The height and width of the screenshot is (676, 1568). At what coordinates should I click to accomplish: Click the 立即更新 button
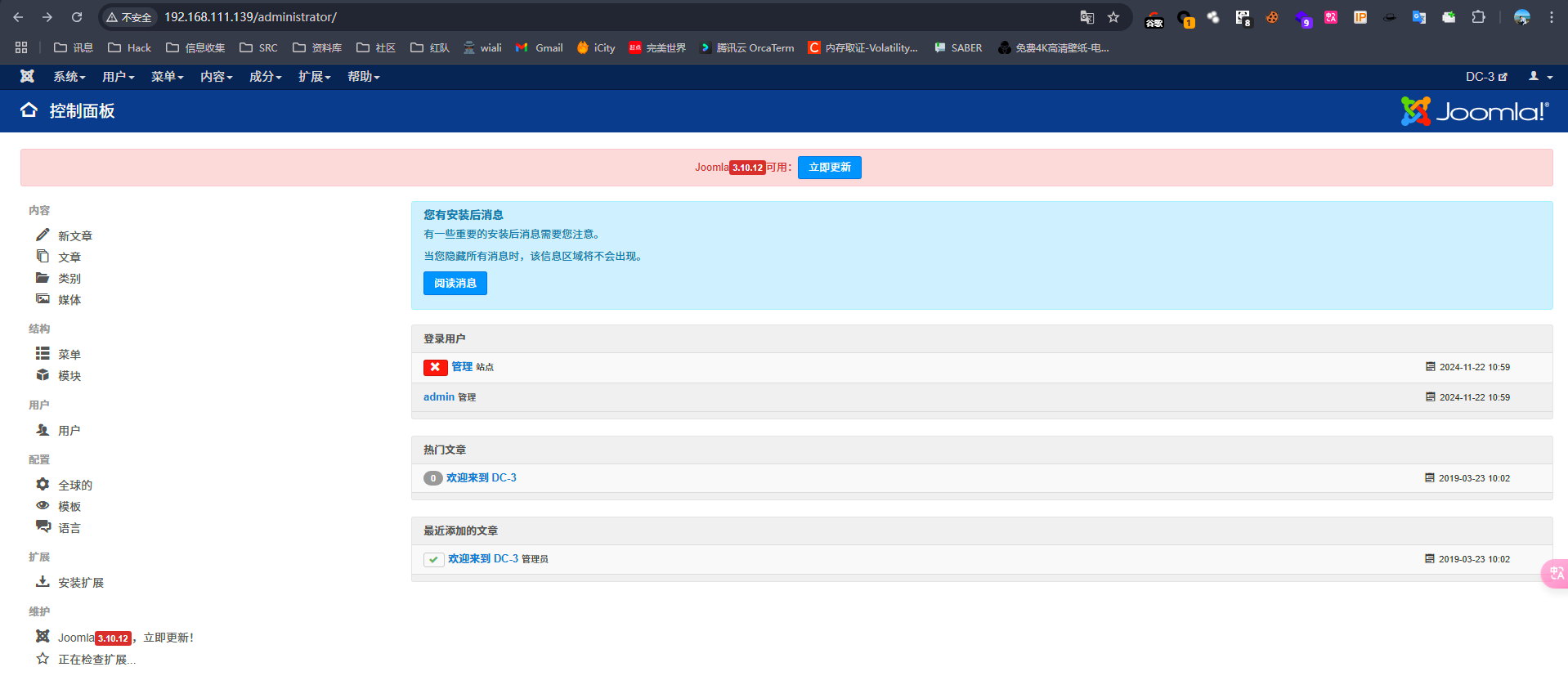click(829, 168)
